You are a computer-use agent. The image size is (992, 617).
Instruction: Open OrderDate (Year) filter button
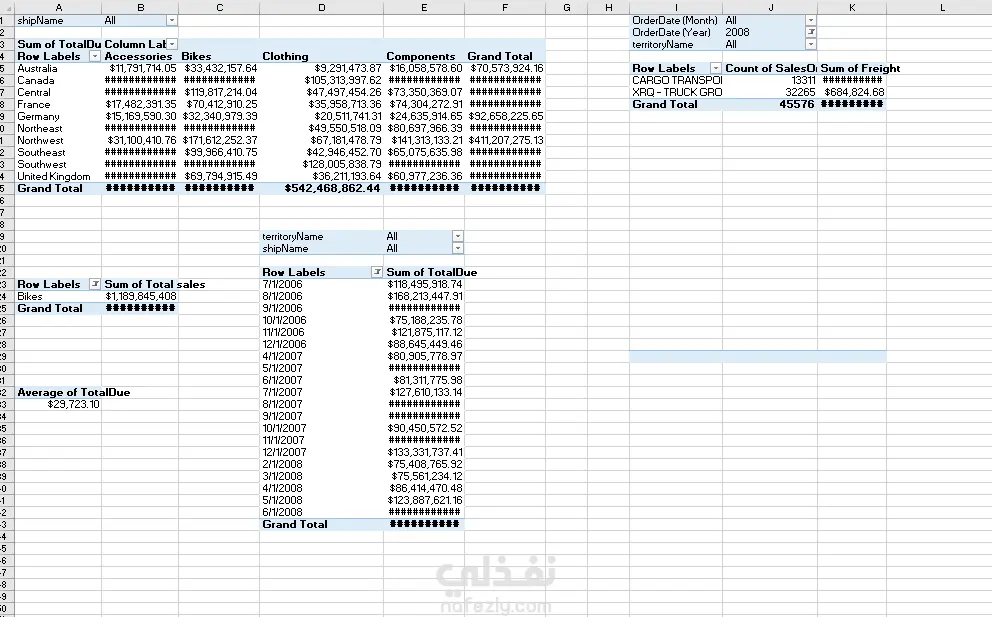[810, 32]
